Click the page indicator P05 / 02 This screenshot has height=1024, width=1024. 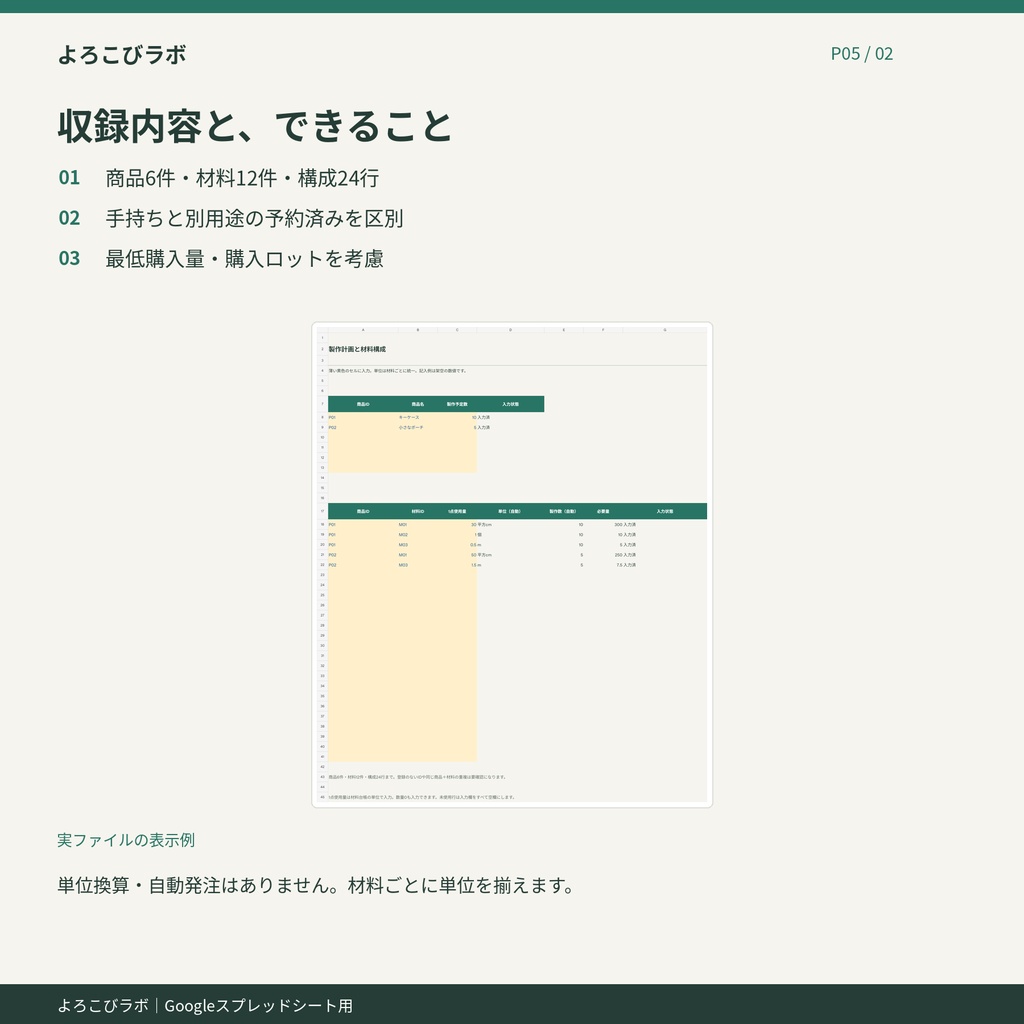861,54
